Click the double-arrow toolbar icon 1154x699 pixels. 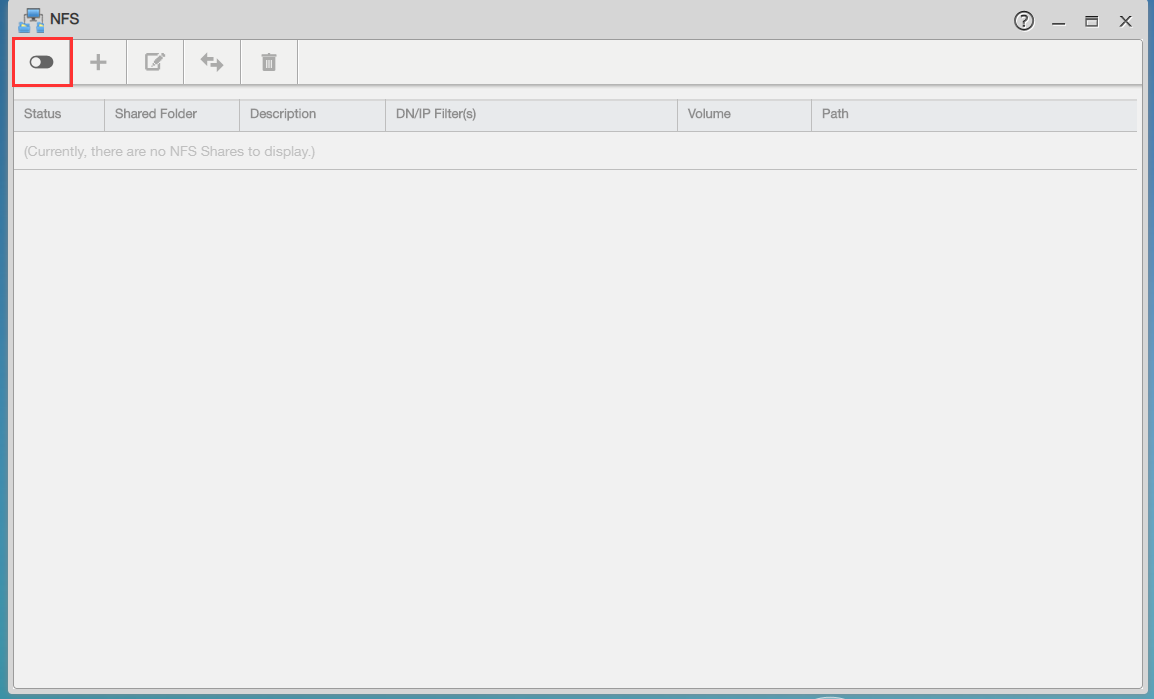pos(212,62)
